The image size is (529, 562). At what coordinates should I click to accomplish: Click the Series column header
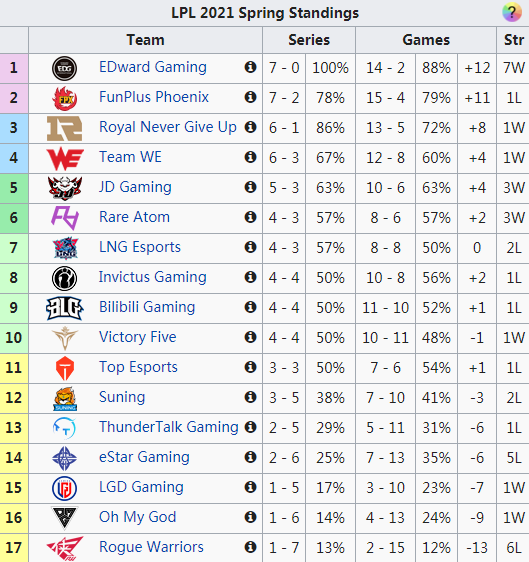click(x=309, y=40)
